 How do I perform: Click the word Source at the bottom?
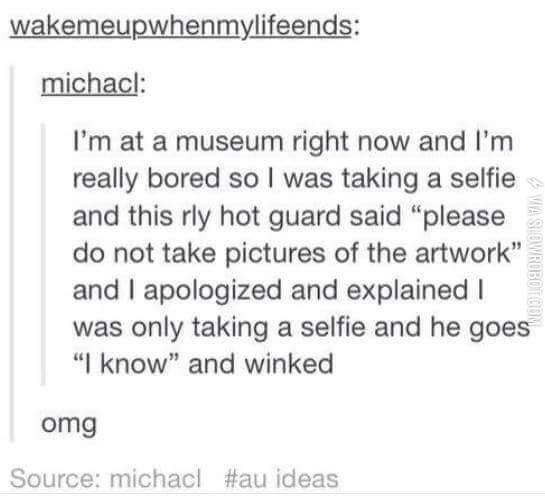point(54,478)
